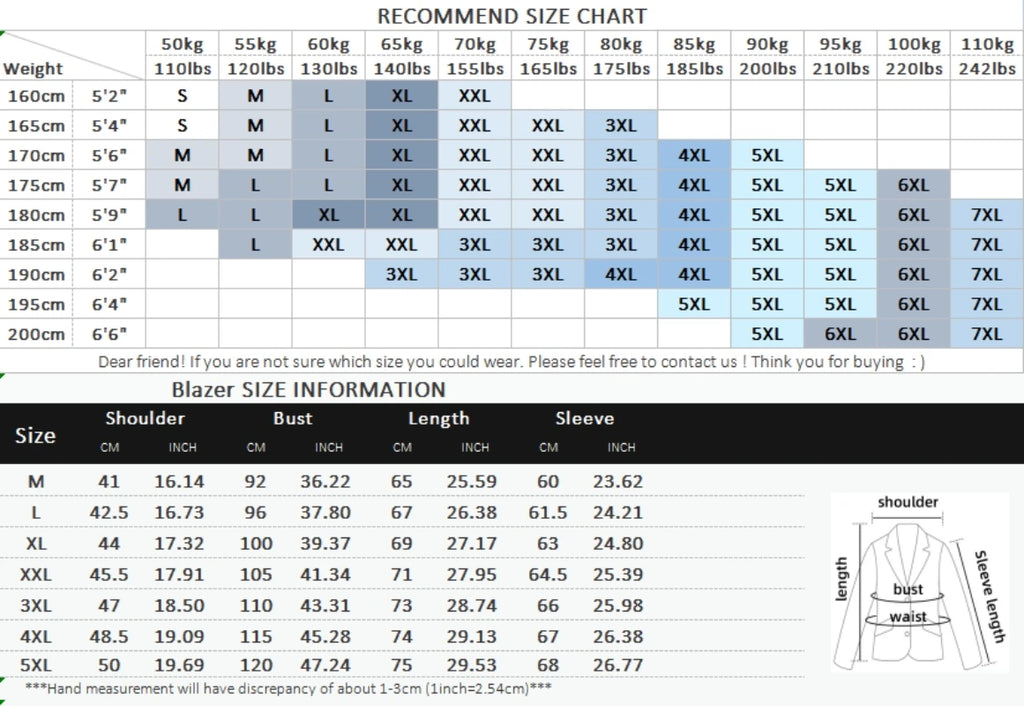
Task: Click the Weight label in the chart corner
Action: point(33,69)
